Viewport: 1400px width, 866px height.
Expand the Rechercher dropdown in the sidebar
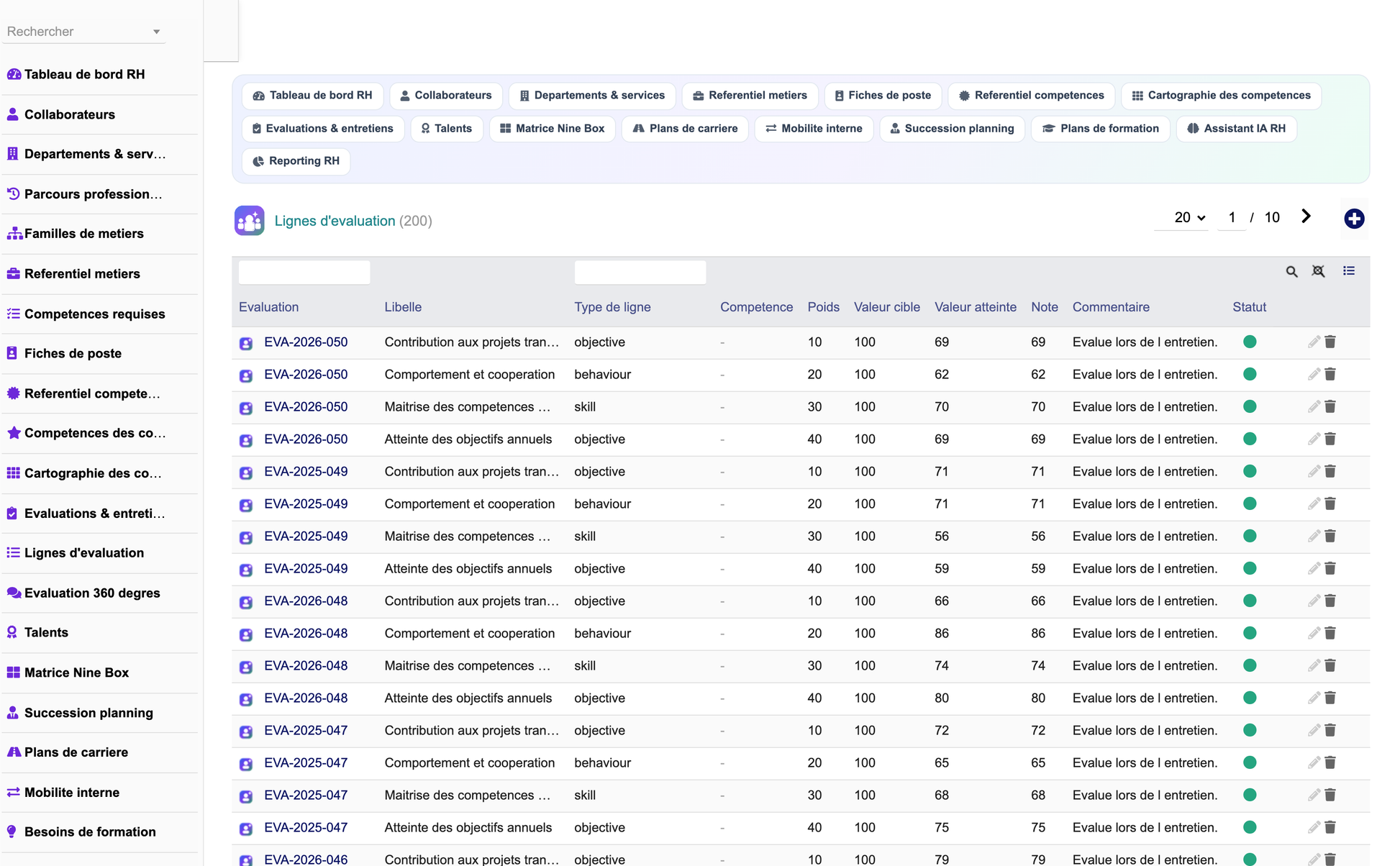tap(156, 32)
